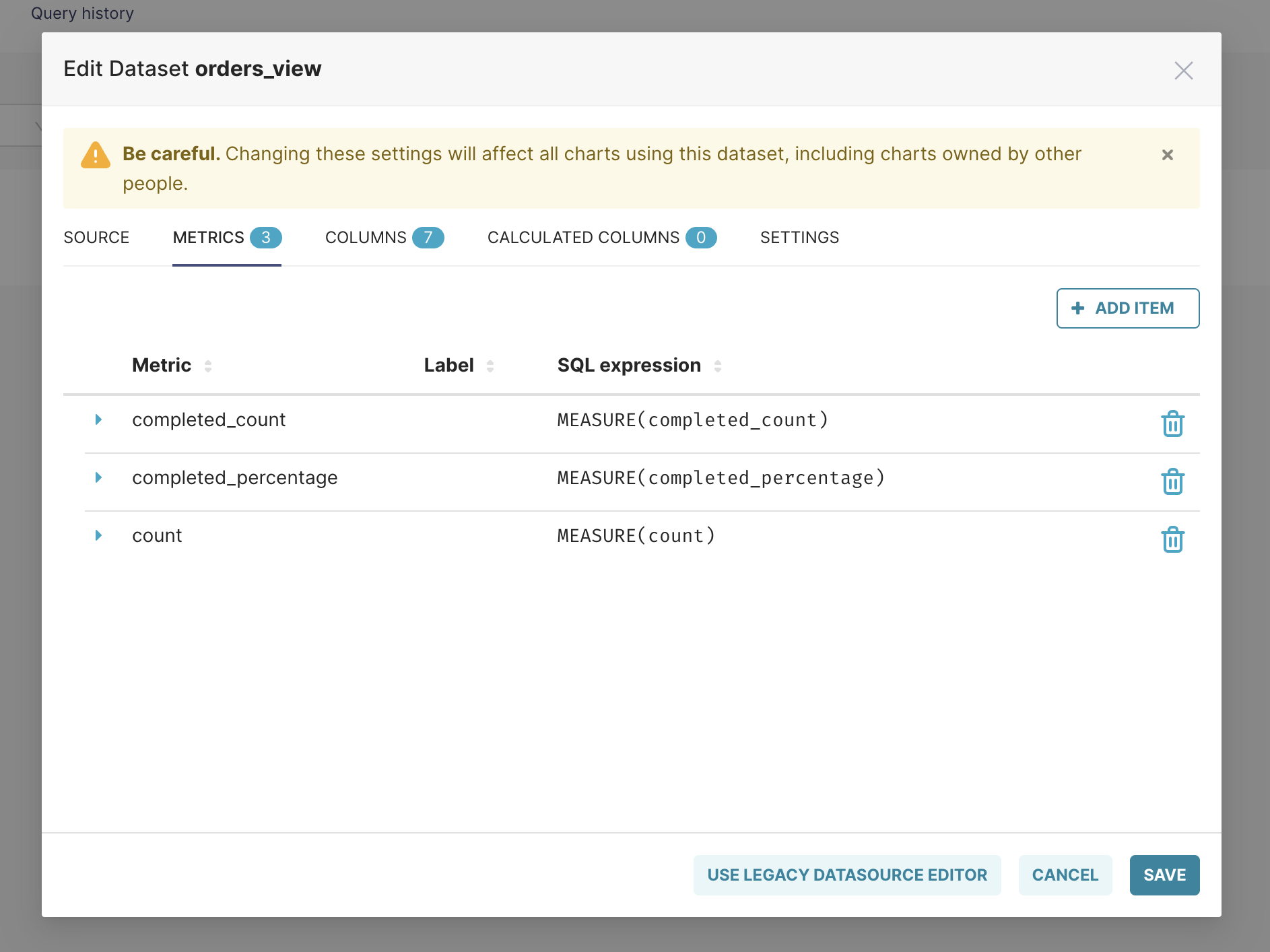Viewport: 1270px width, 952px height.
Task: Close the Edit Dataset dialog
Action: [1183, 71]
